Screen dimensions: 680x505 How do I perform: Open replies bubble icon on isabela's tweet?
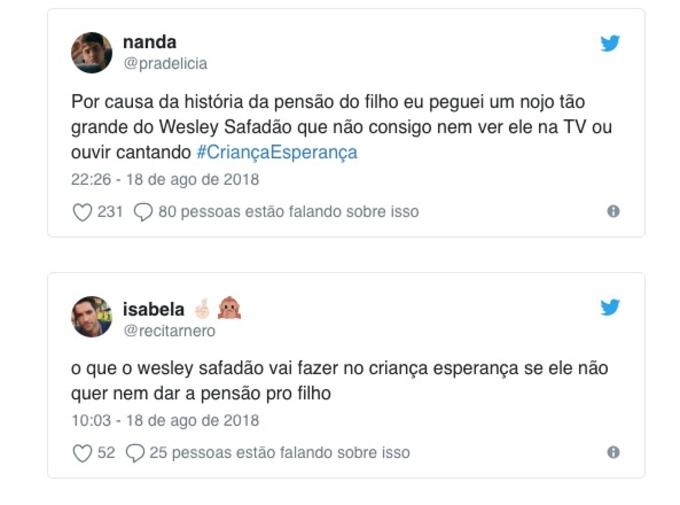coord(135,453)
